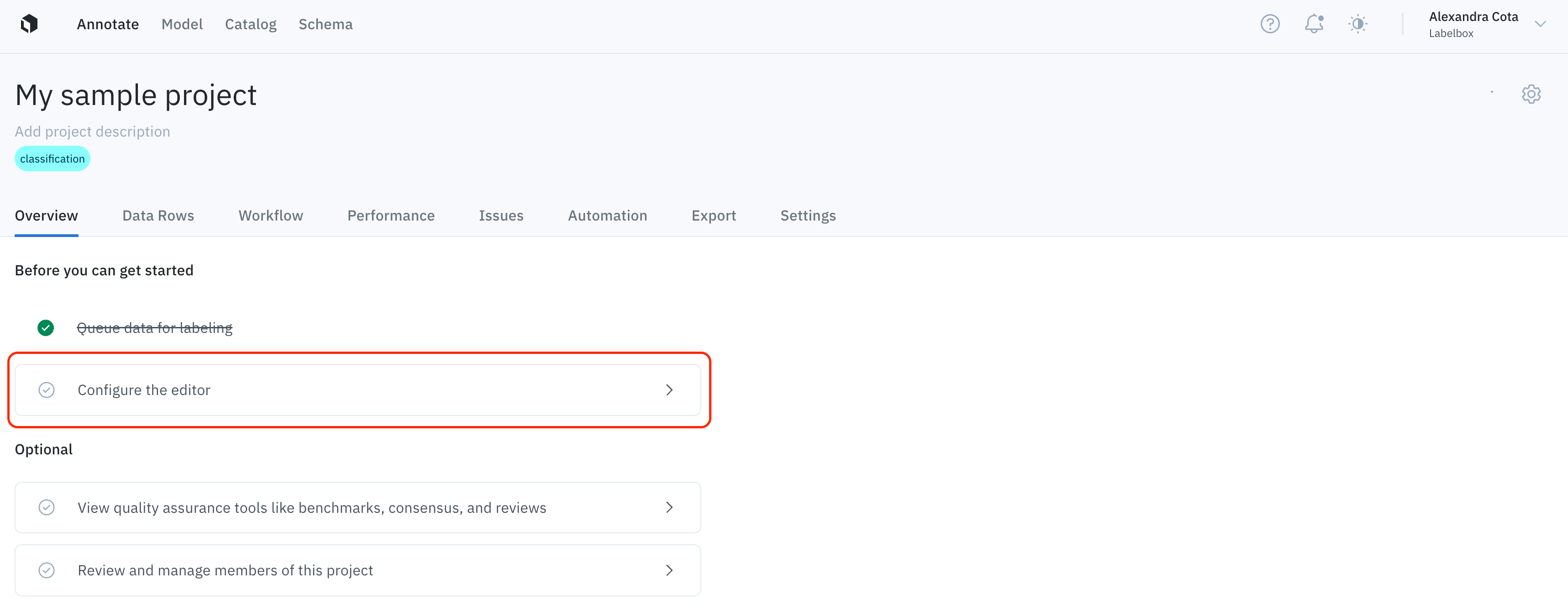Screen dimensions: 1568x611
Task: Go to the Catalog menu
Action: coord(251,24)
